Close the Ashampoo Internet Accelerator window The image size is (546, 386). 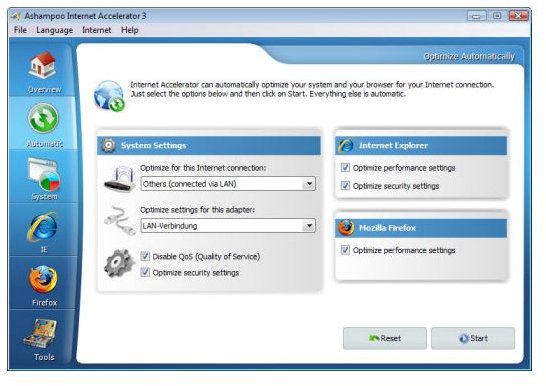click(x=518, y=16)
